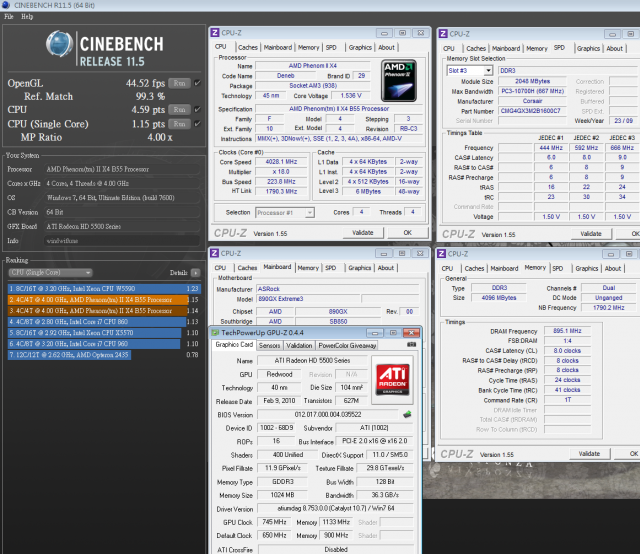Open the Memory tab in the SPD CPU-Z window

pos(536,49)
